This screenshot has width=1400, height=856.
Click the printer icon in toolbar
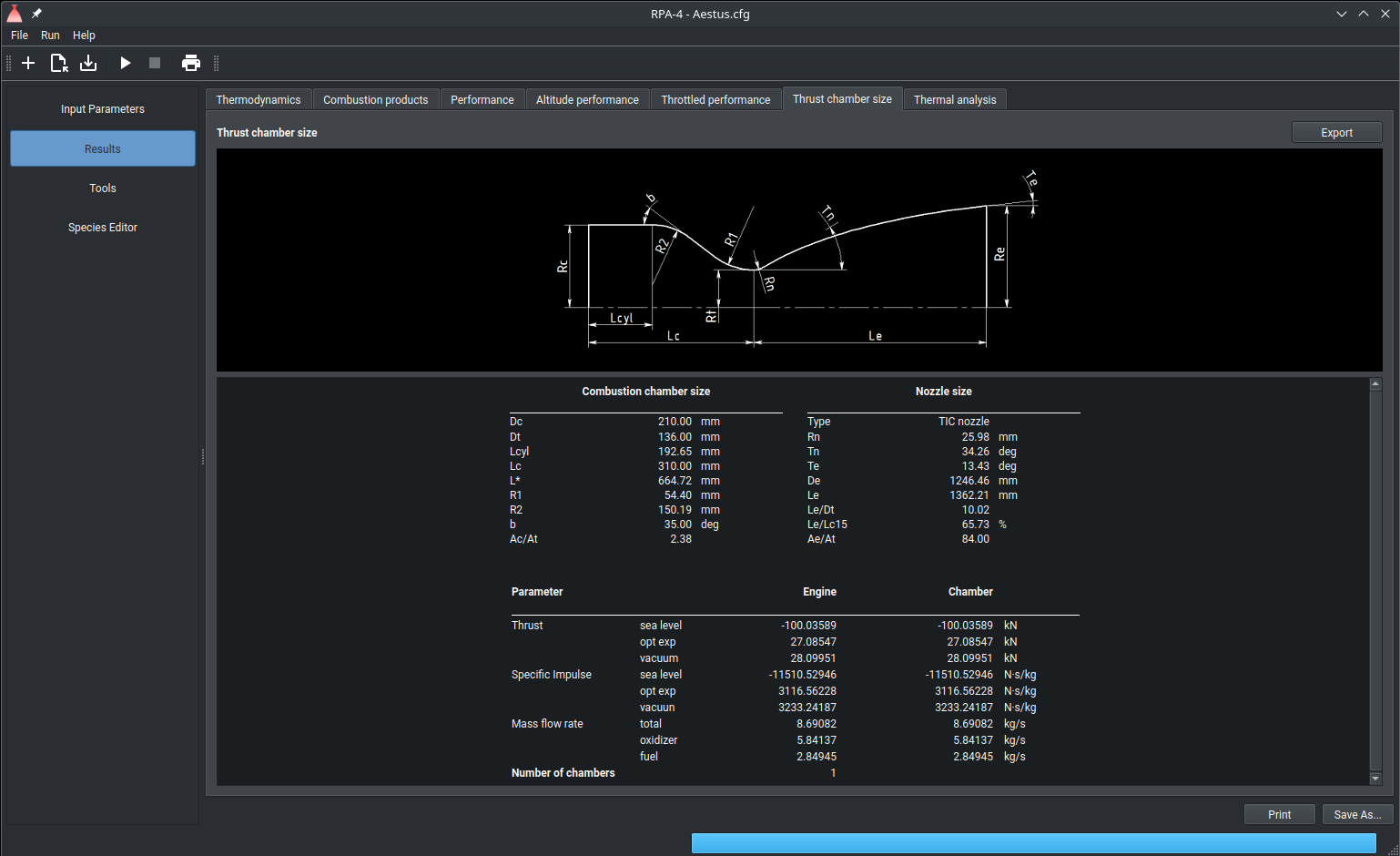coord(191,63)
